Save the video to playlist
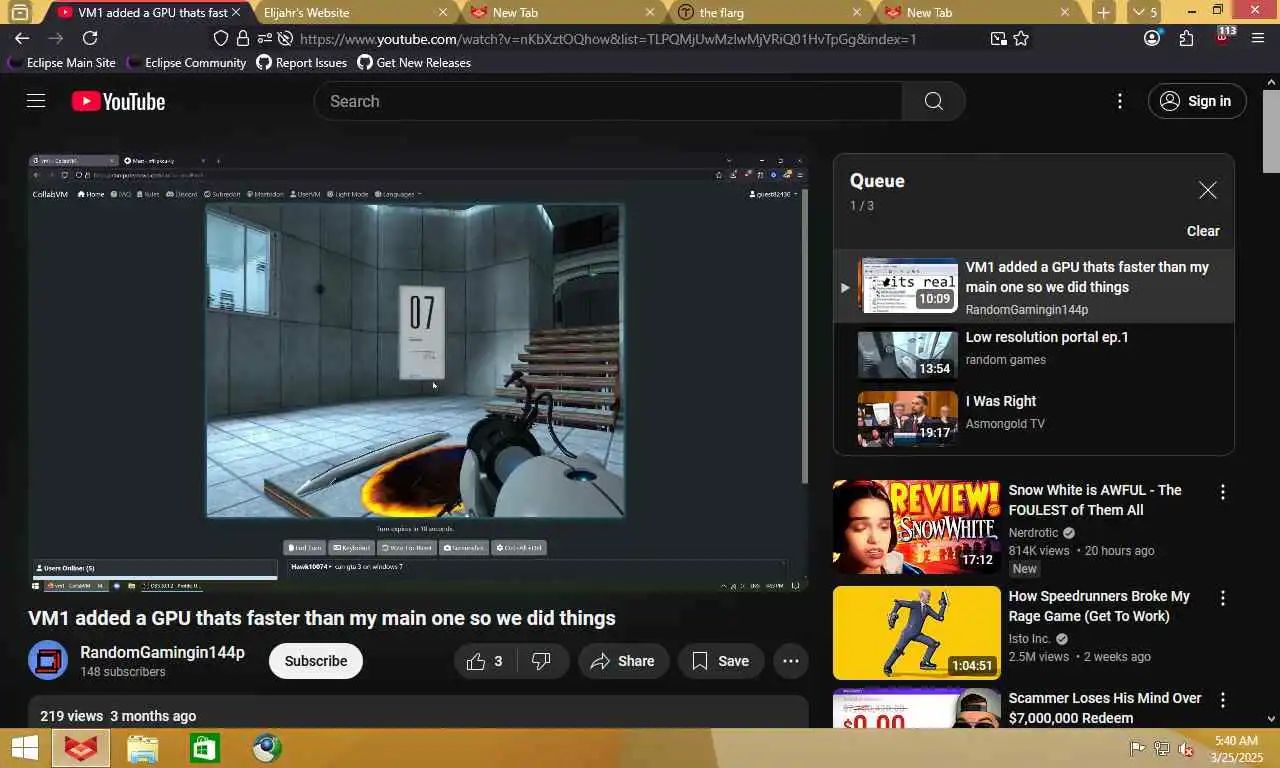The height and width of the screenshot is (768, 1280). click(x=720, y=661)
